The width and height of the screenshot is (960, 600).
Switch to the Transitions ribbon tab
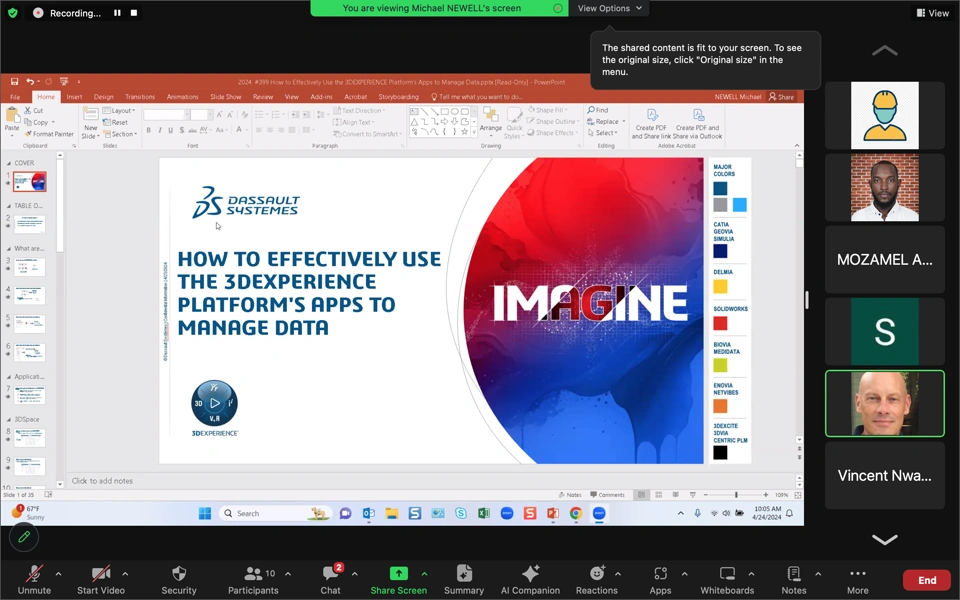tap(140, 97)
